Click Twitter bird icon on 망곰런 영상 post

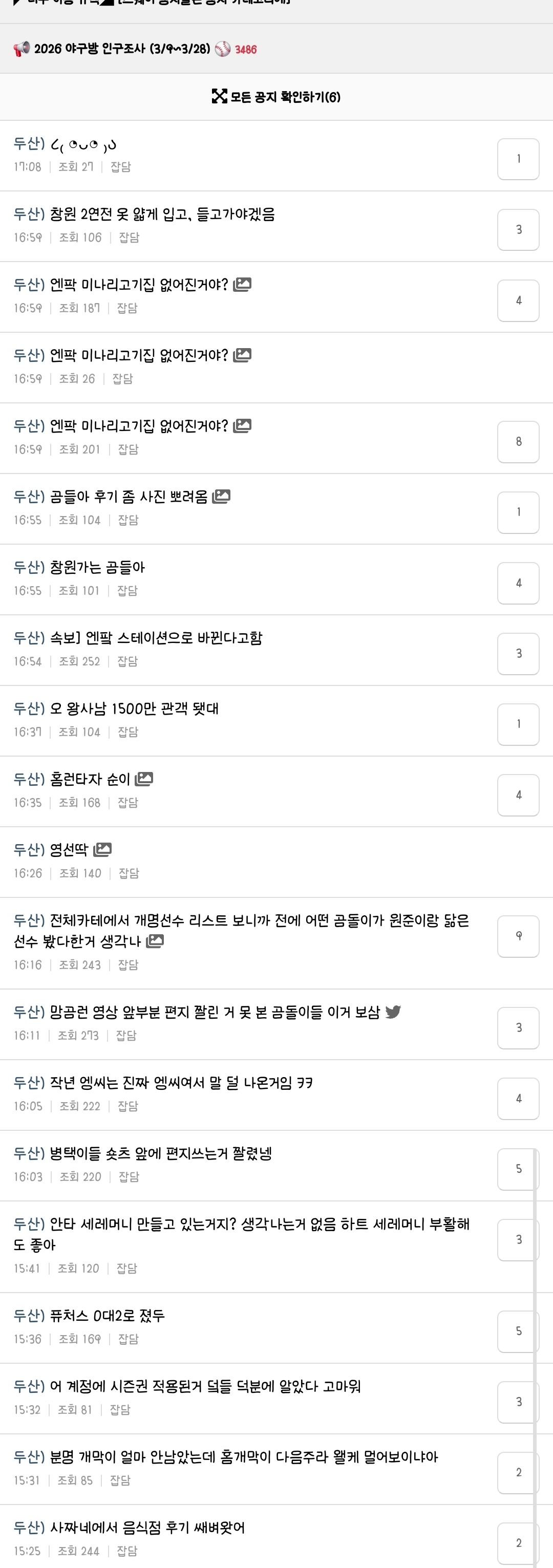click(x=393, y=1012)
